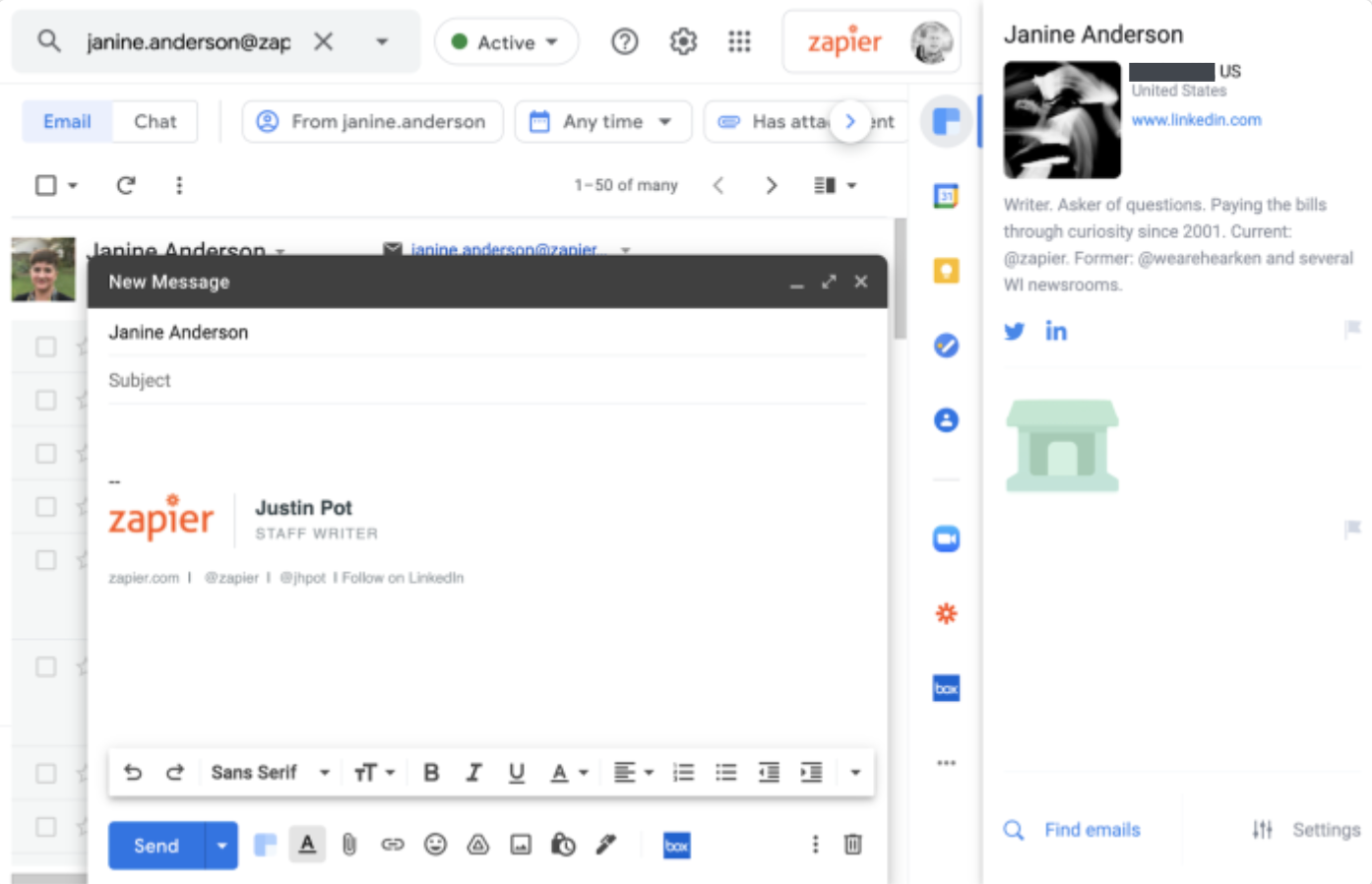Insert a bulleted list
The height and width of the screenshot is (884, 1372).
(725, 773)
